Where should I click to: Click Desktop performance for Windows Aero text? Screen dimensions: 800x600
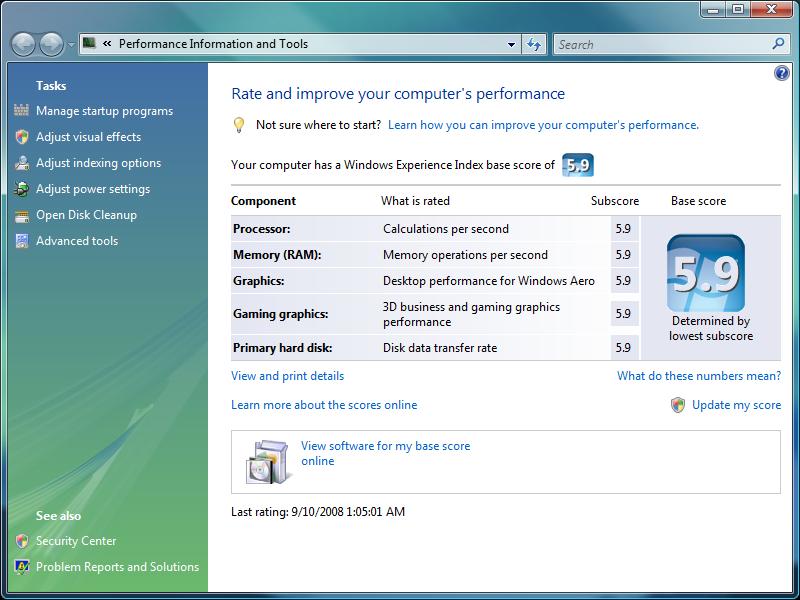tap(489, 281)
